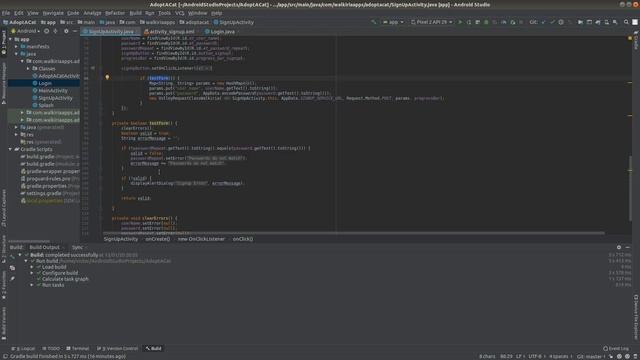This screenshot has height=360, width=640.
Task: Open the Device File Explorer side tab
Action: click(636, 317)
